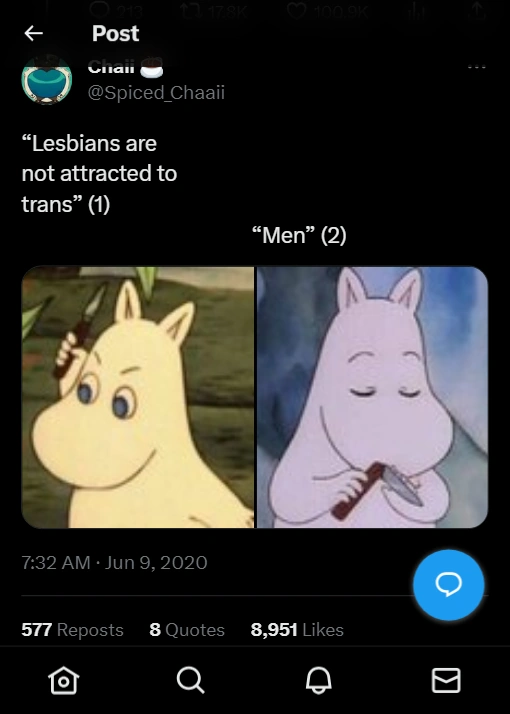Tap the faded comment bubble icon
Screen dimensions: 510x714
98,10
